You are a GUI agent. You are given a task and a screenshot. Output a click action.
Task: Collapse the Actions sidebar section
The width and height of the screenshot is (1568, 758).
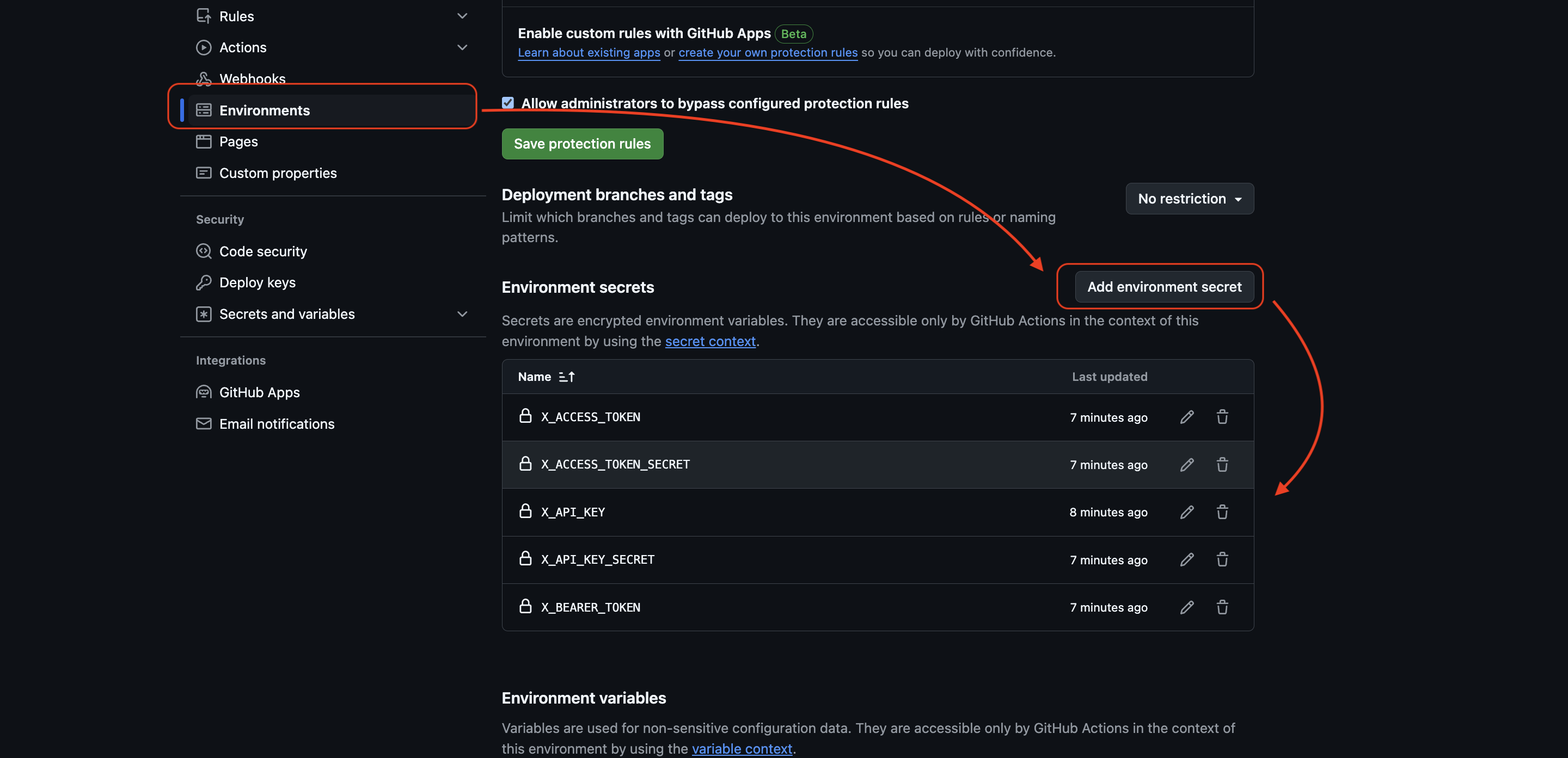pos(462,47)
